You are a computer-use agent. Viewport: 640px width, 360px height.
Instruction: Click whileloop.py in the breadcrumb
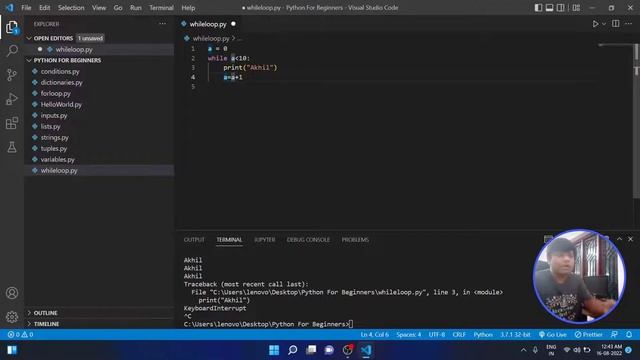tap(211, 38)
